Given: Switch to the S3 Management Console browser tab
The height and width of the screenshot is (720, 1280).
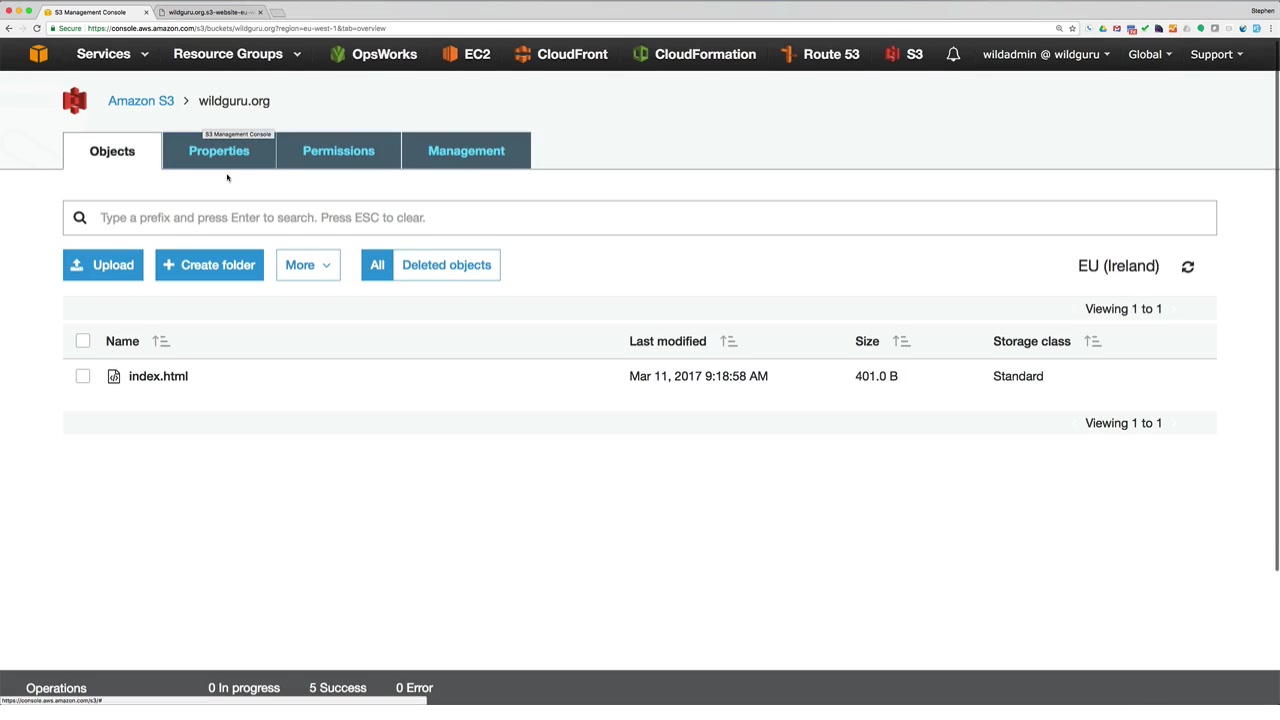Looking at the screenshot, I should click(96, 12).
